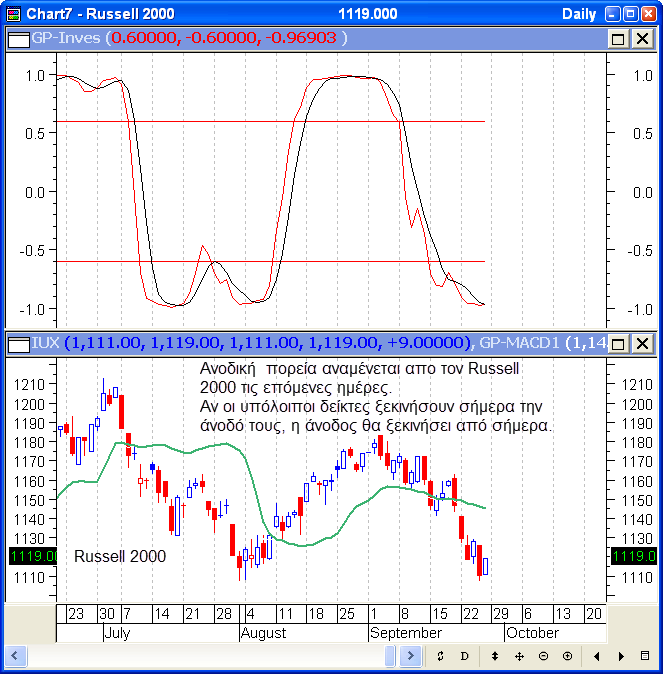This screenshot has height=674, width=663.
Task: Maximize the IUX price pane
Action: click(618, 345)
